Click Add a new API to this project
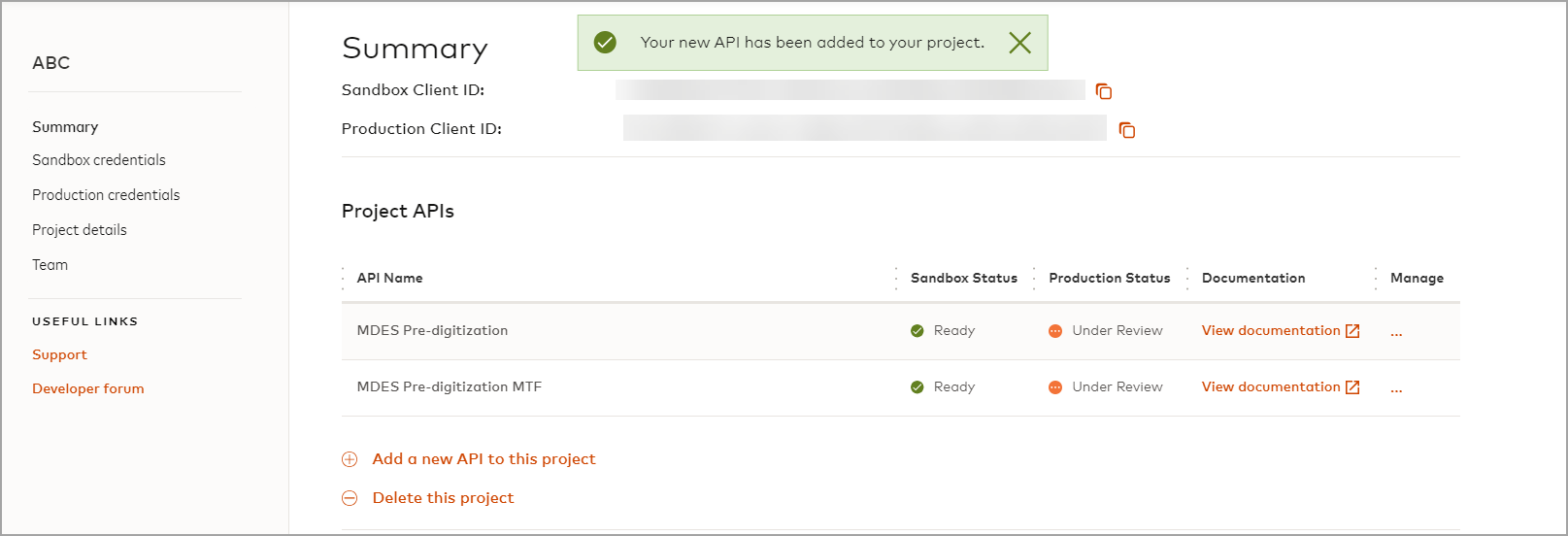Viewport: 1568px width, 536px height. (x=484, y=459)
